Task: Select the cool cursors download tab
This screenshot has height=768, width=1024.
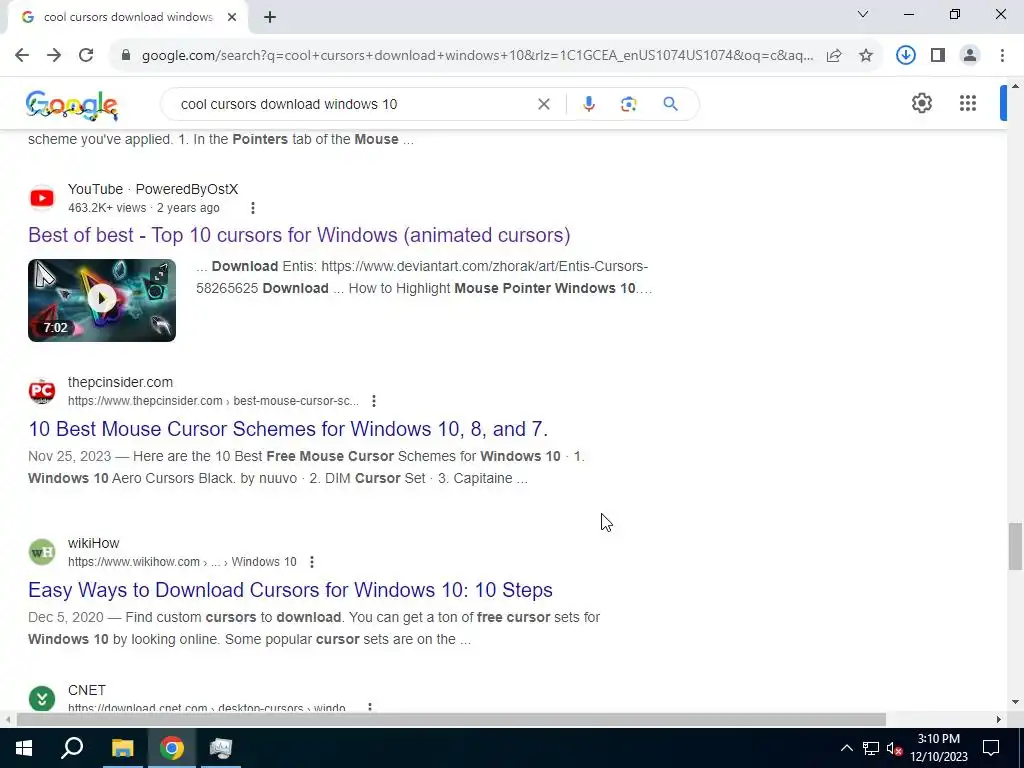Action: [x=127, y=18]
